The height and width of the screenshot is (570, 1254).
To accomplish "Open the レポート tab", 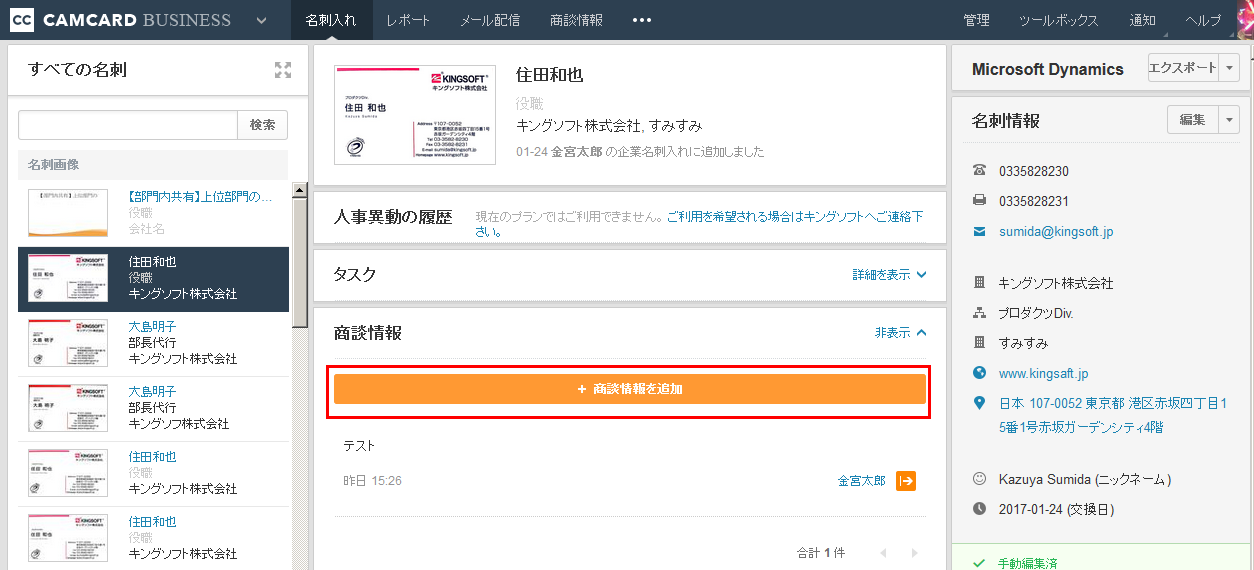I will pos(408,20).
